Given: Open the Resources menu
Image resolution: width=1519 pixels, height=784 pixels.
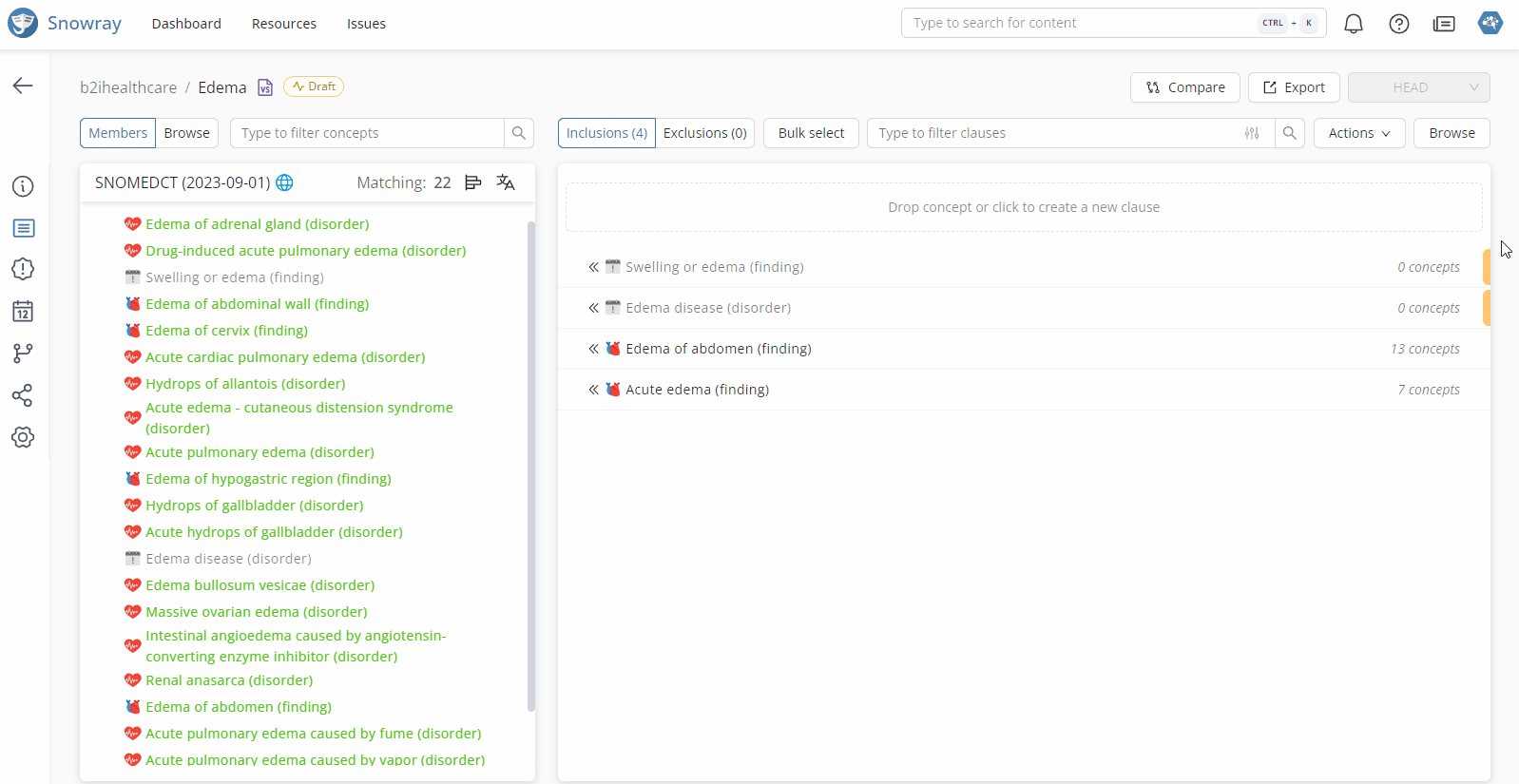Looking at the screenshot, I should (283, 24).
